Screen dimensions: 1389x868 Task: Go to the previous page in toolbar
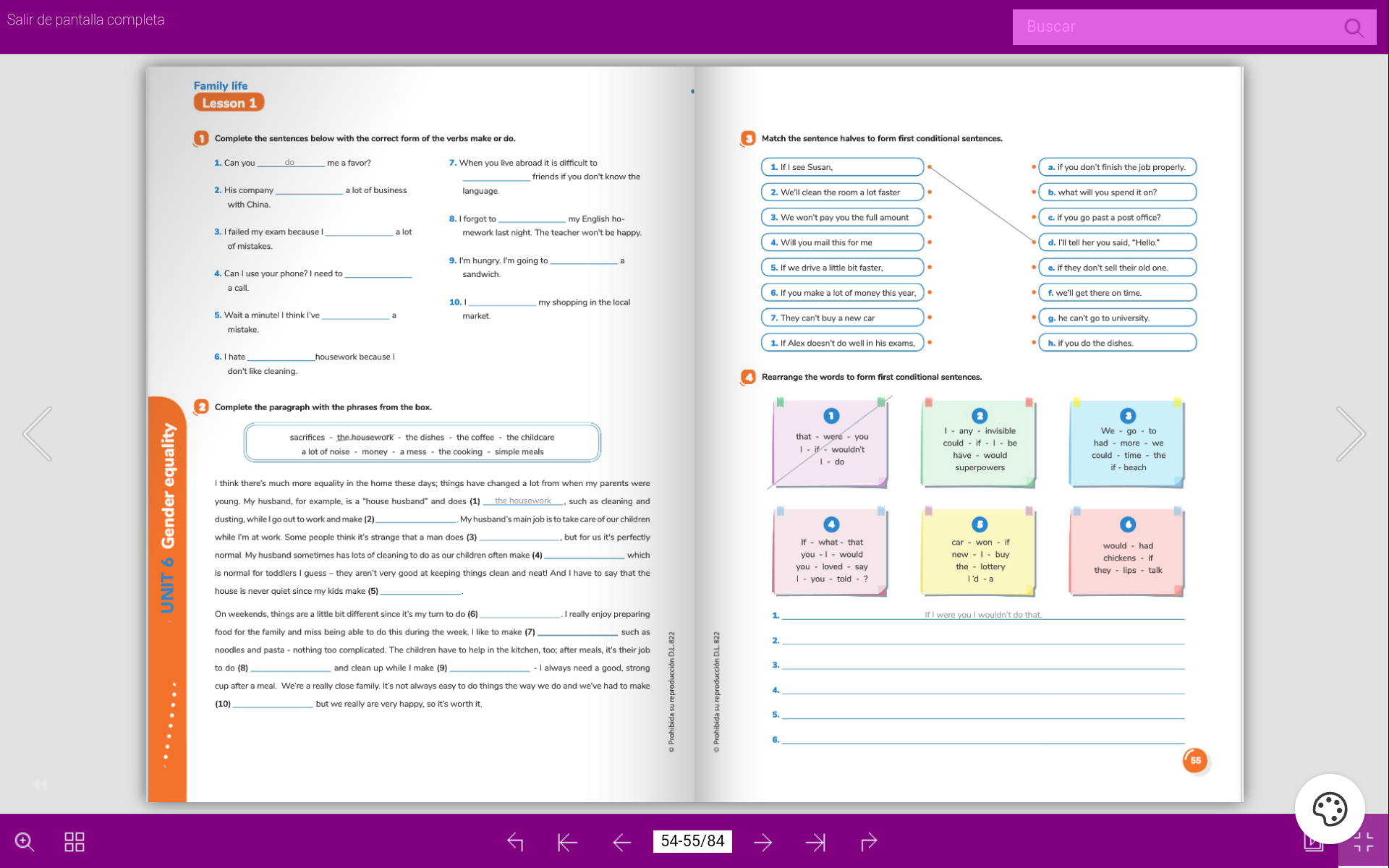(x=621, y=841)
